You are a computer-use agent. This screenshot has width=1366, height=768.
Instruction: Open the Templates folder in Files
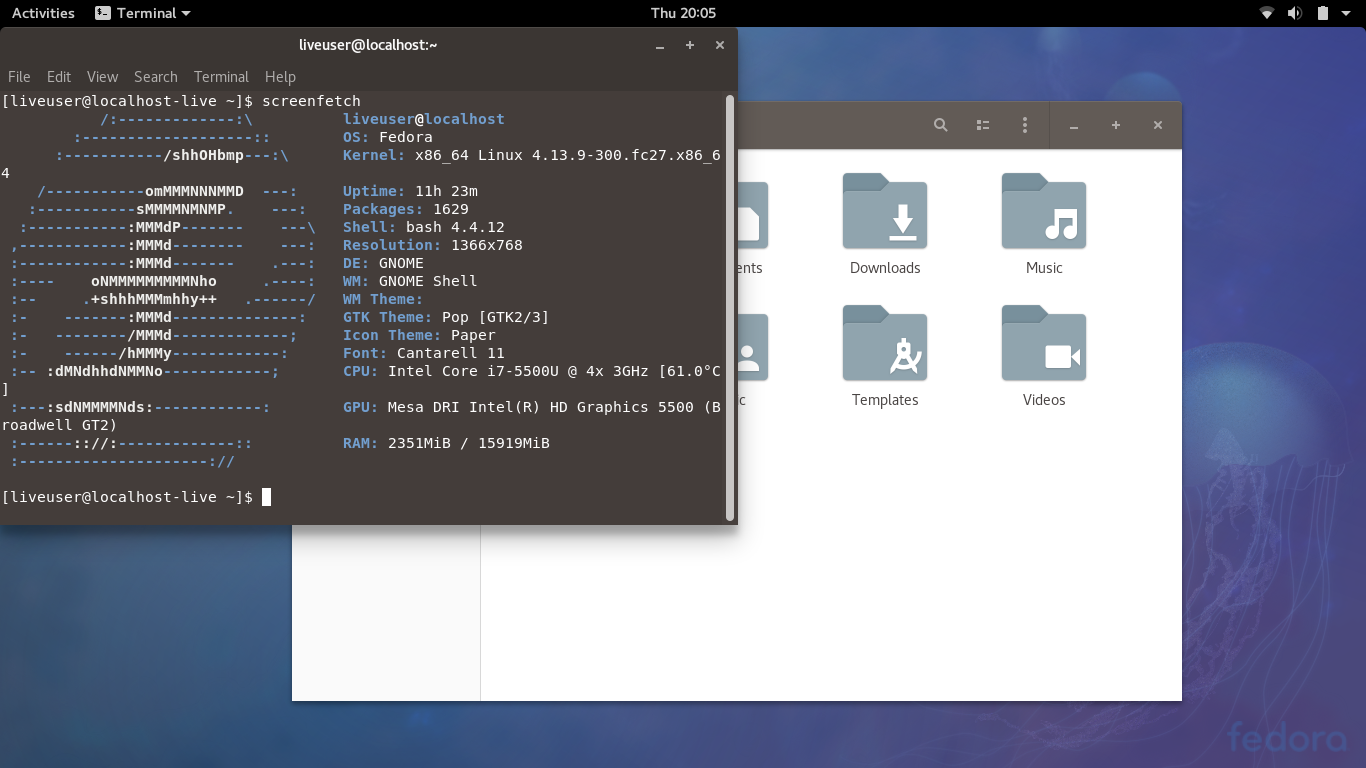tap(885, 344)
